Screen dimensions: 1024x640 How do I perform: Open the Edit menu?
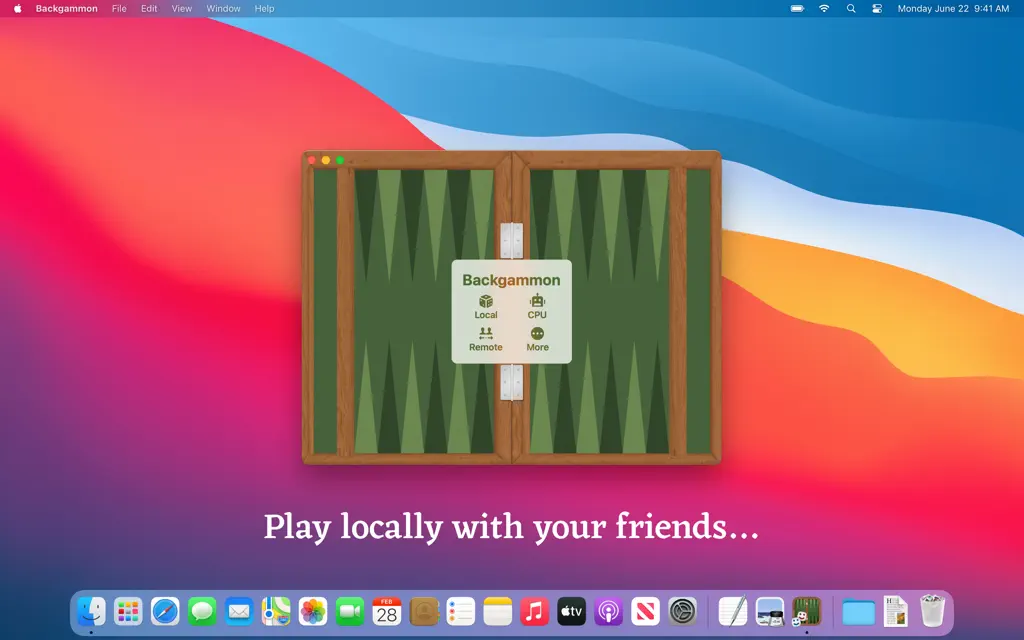[x=149, y=8]
